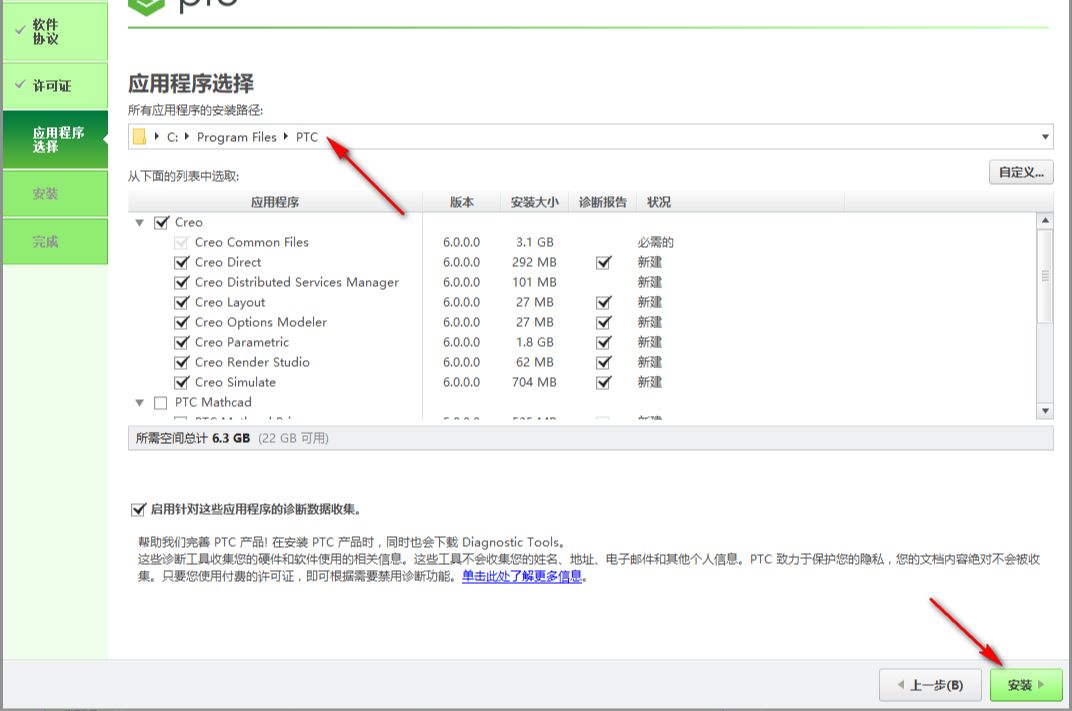This screenshot has width=1072, height=711.
Task: Uncheck Creo Render Studio
Action: pos(181,362)
